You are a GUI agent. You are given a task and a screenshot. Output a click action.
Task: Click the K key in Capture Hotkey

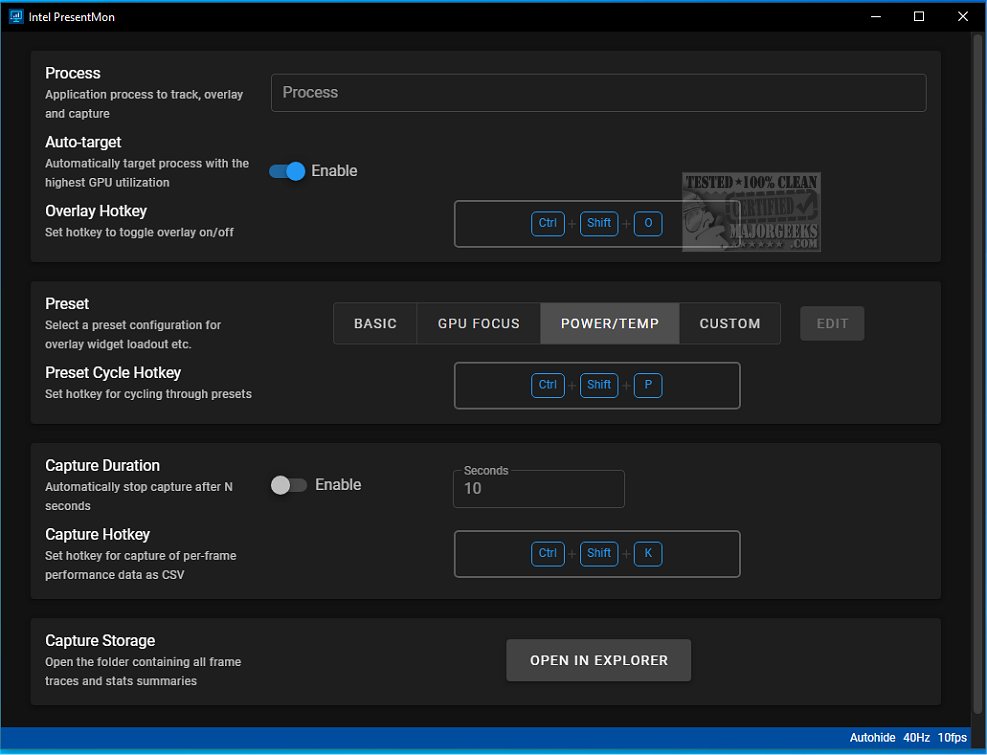(648, 554)
